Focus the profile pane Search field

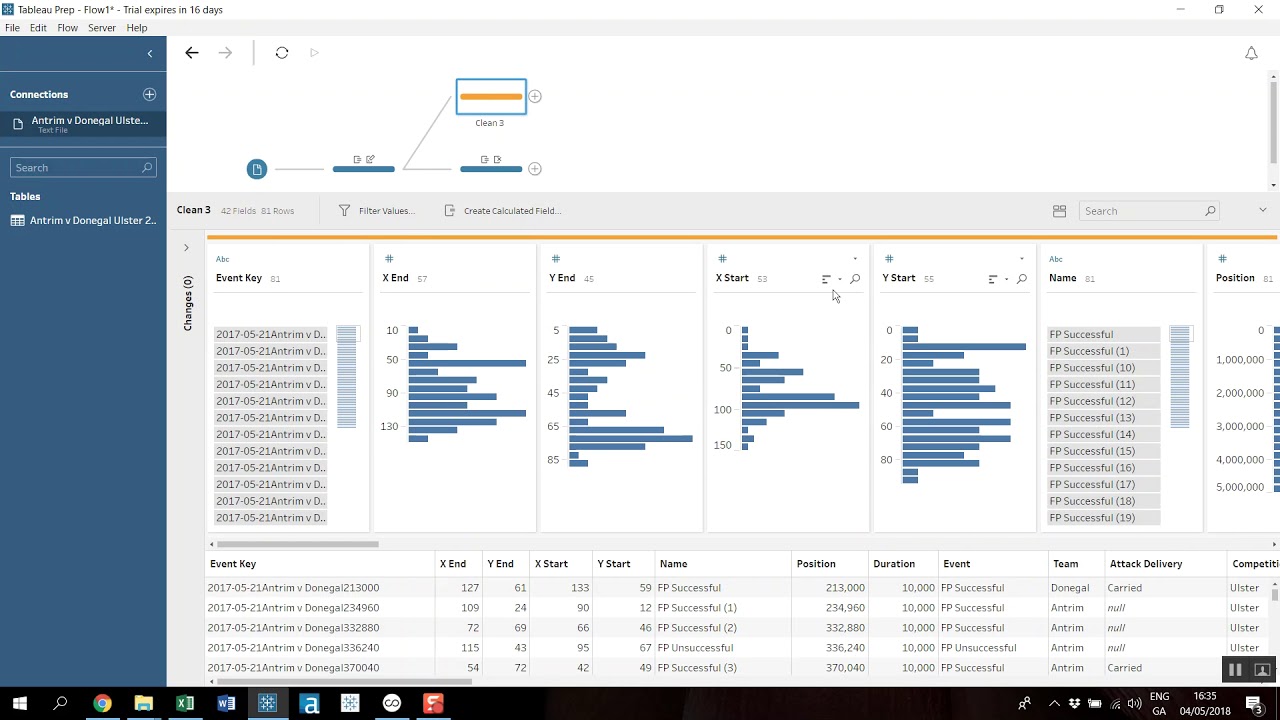(x=1148, y=211)
